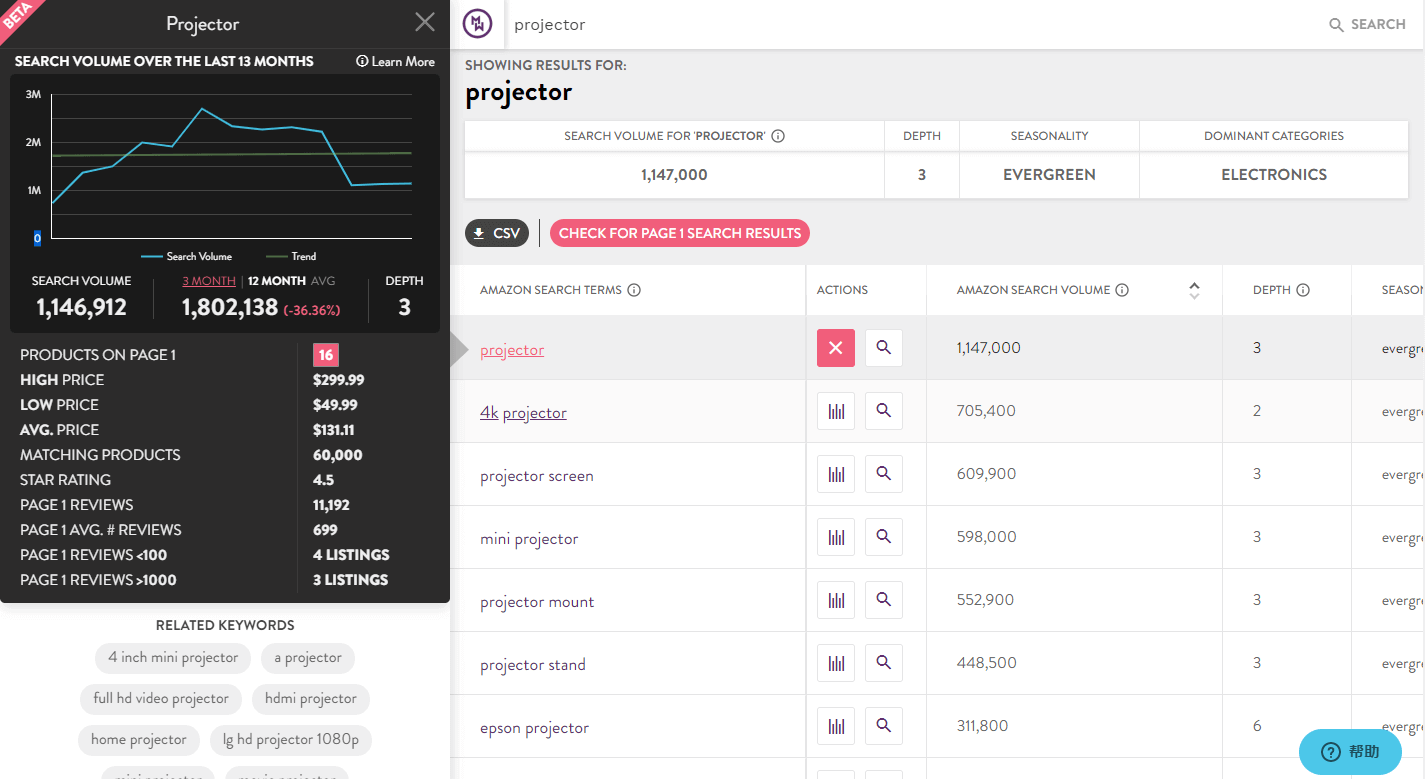Click the $131.11 average price value
This screenshot has width=1425, height=779.
tap(334, 430)
